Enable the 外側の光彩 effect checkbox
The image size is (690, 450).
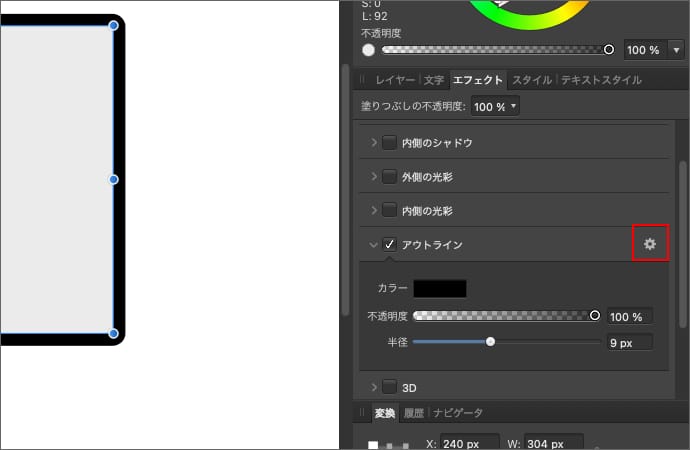390,177
